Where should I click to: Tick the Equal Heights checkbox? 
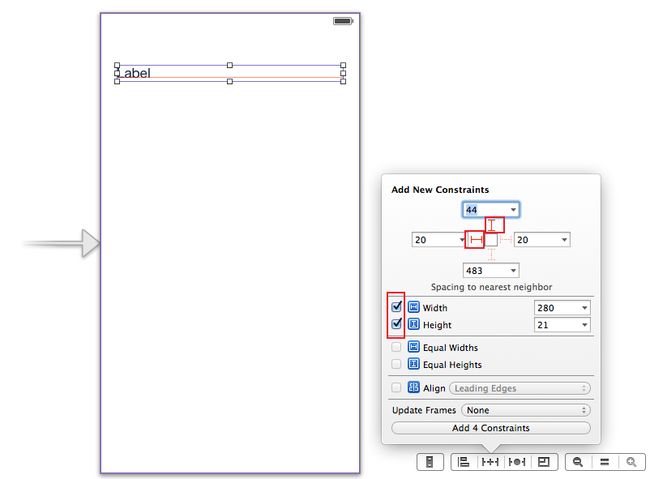[x=396, y=364]
